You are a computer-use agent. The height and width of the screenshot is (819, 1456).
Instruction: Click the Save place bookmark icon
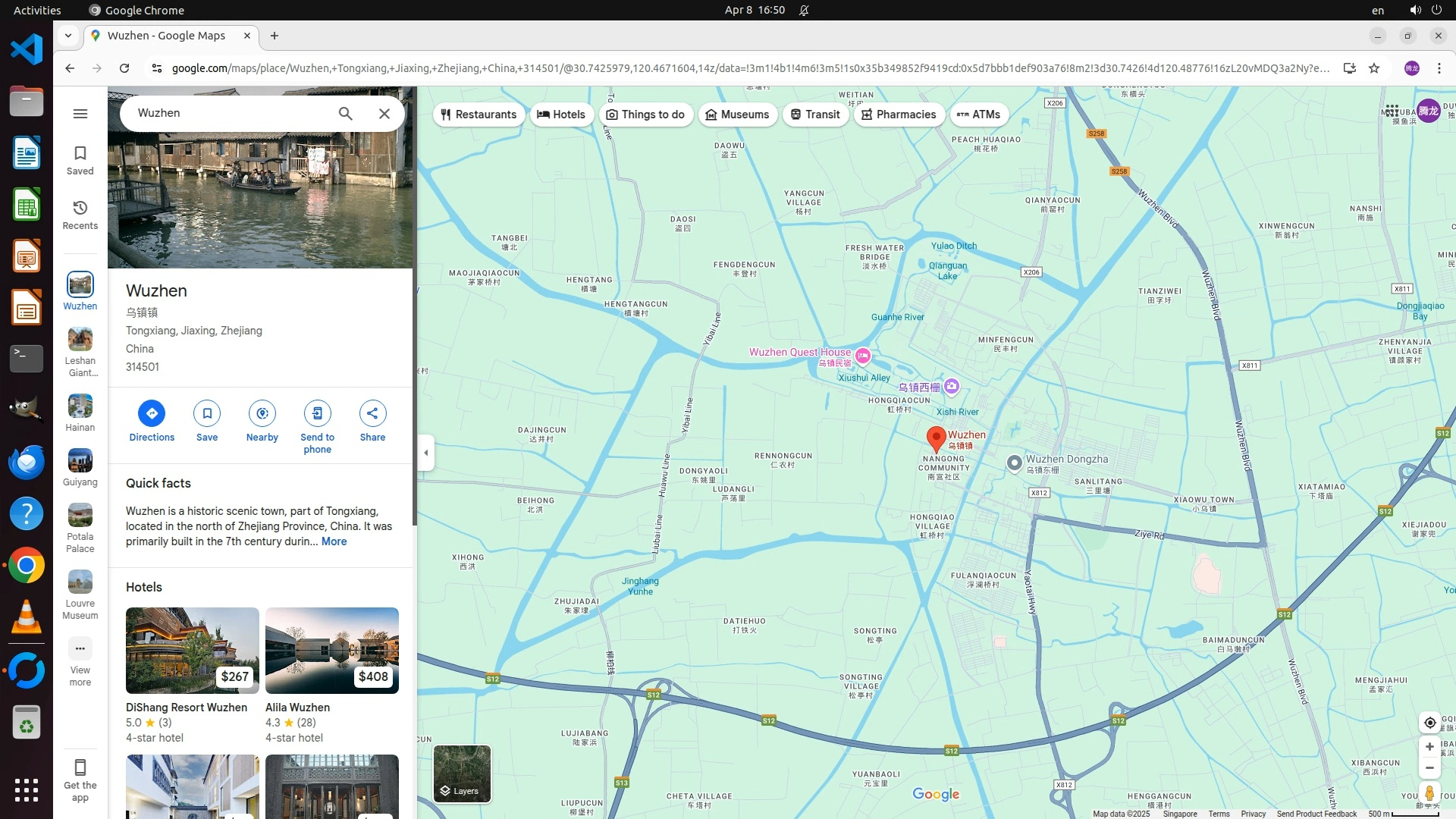pos(207,413)
